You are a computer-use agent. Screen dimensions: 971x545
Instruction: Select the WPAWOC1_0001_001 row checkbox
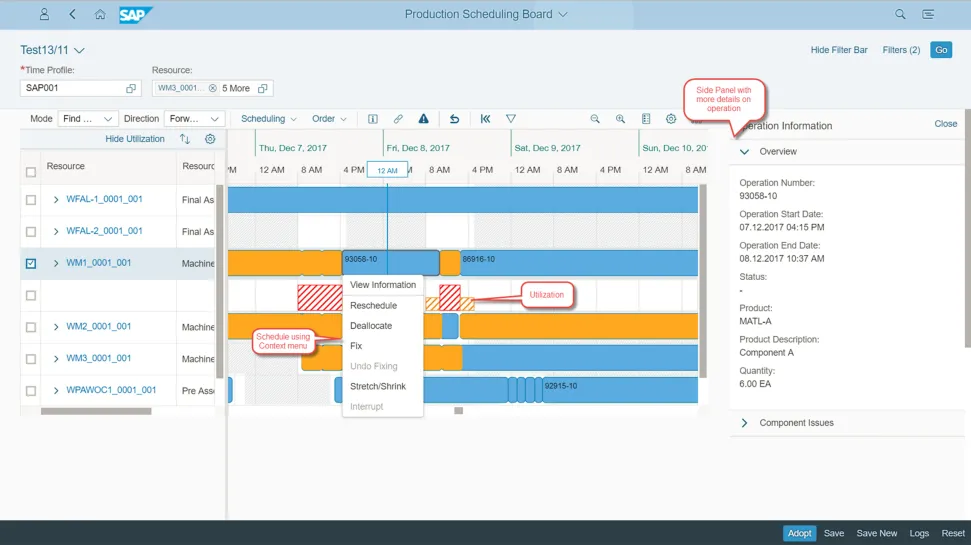tap(31, 391)
